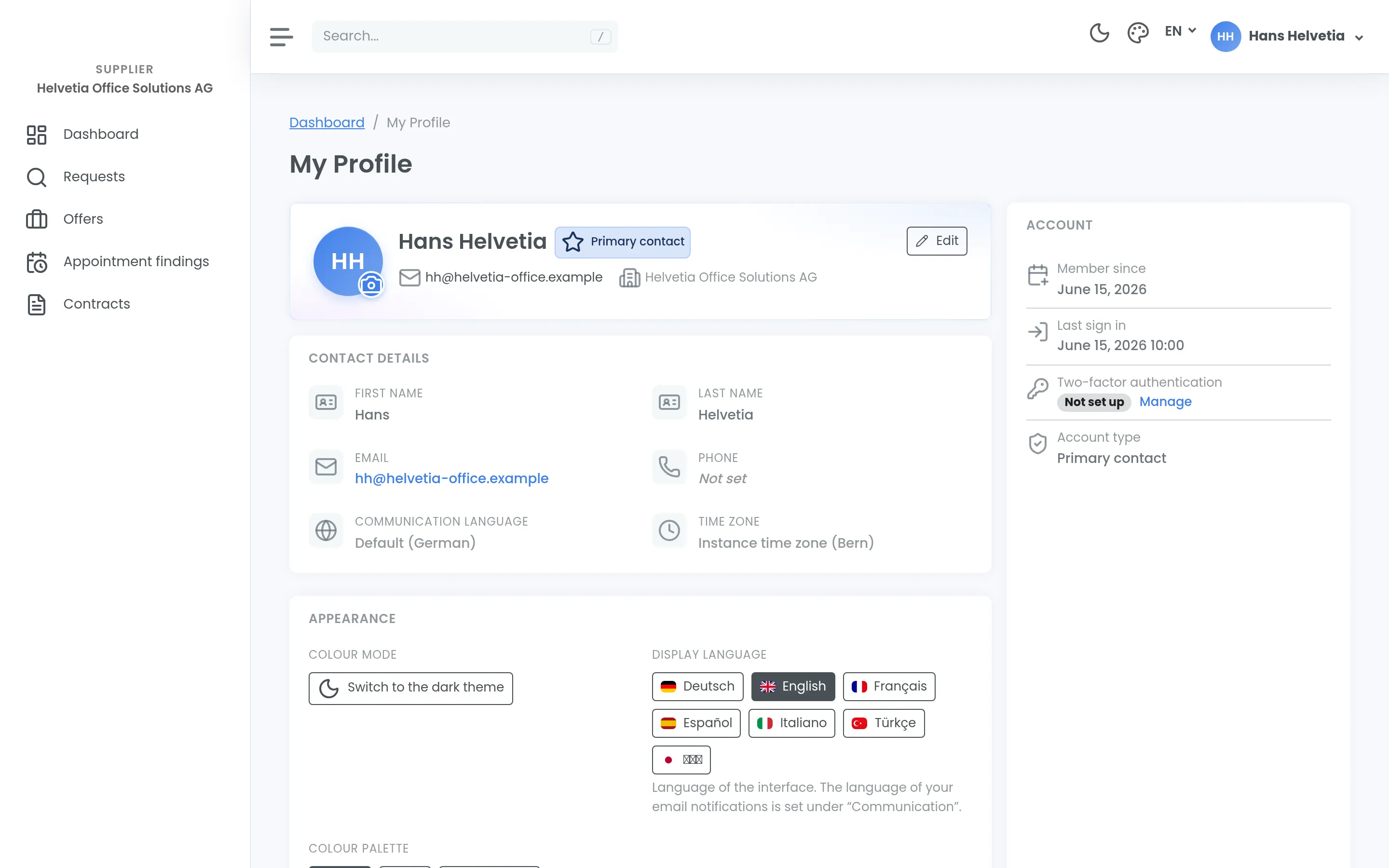1389x868 pixels.
Task: Click the Manage two-factor link
Action: pyautogui.click(x=1165, y=402)
